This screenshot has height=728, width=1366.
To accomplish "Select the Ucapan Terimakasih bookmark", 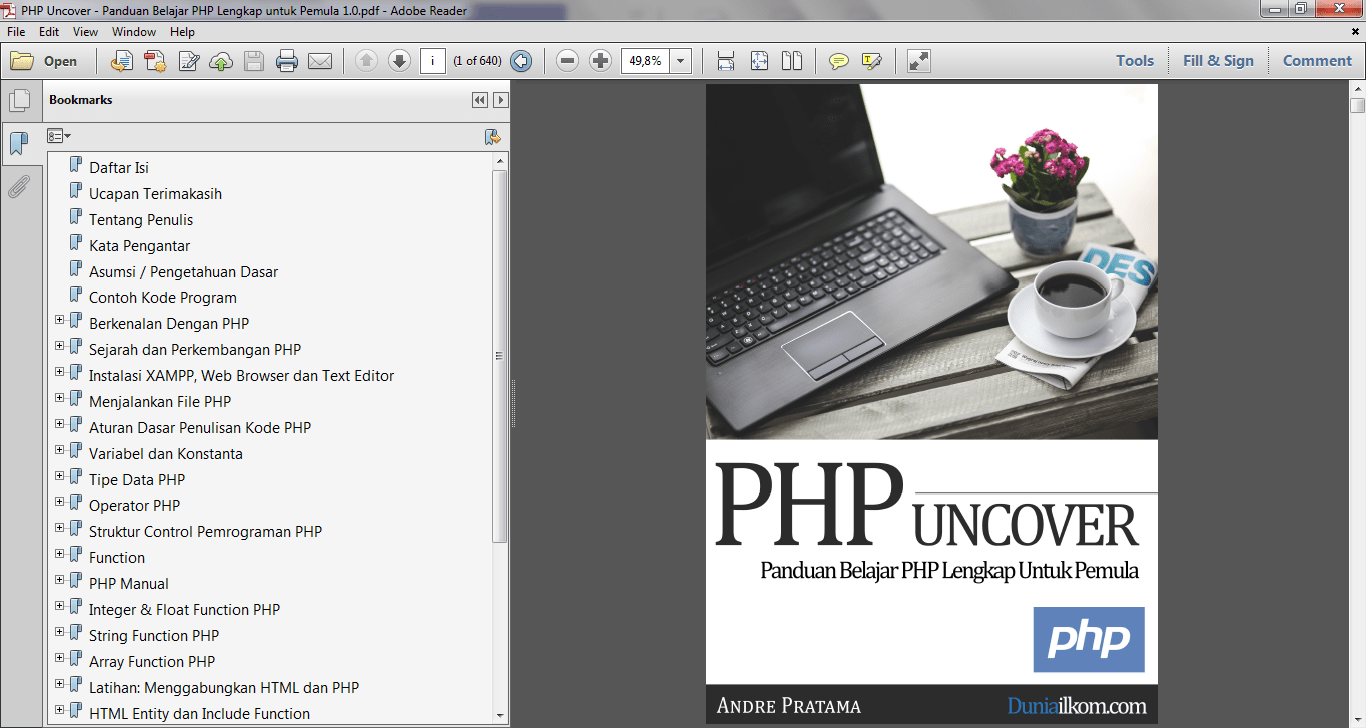I will (155, 194).
